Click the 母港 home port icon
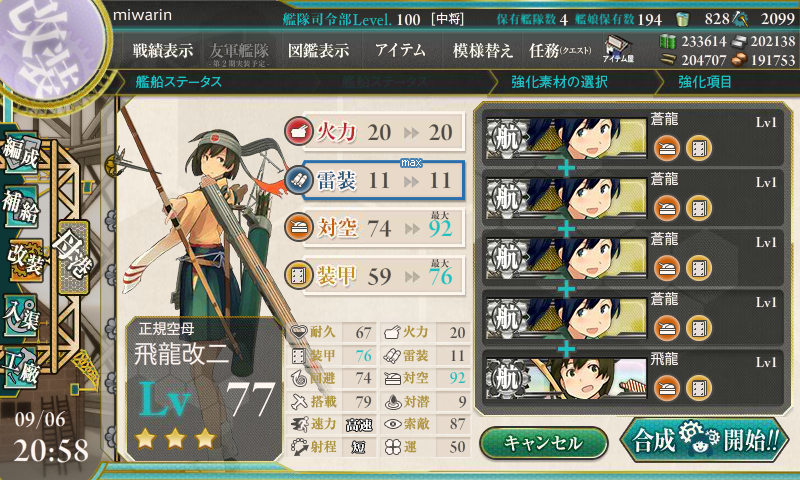This screenshot has height=480, width=800. point(73,258)
